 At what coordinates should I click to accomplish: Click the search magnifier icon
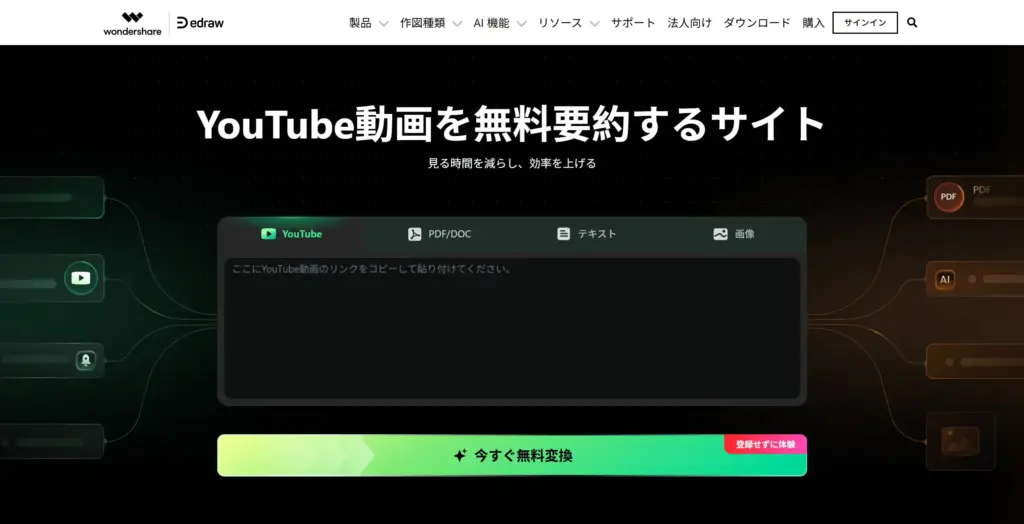[x=912, y=23]
